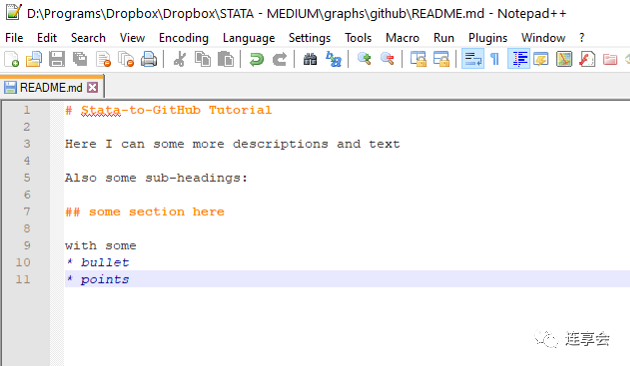The image size is (630, 366).
Task: Click the Zoom In magnifier icon
Action: pyautogui.click(x=364, y=59)
